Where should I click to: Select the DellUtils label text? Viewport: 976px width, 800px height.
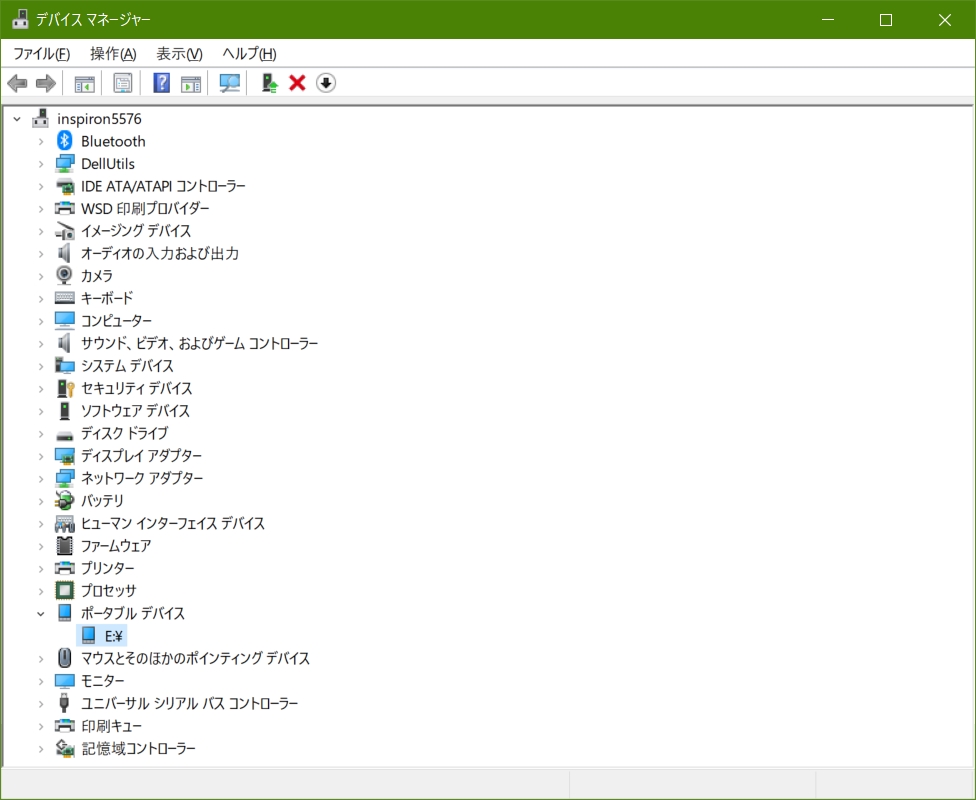[108, 164]
